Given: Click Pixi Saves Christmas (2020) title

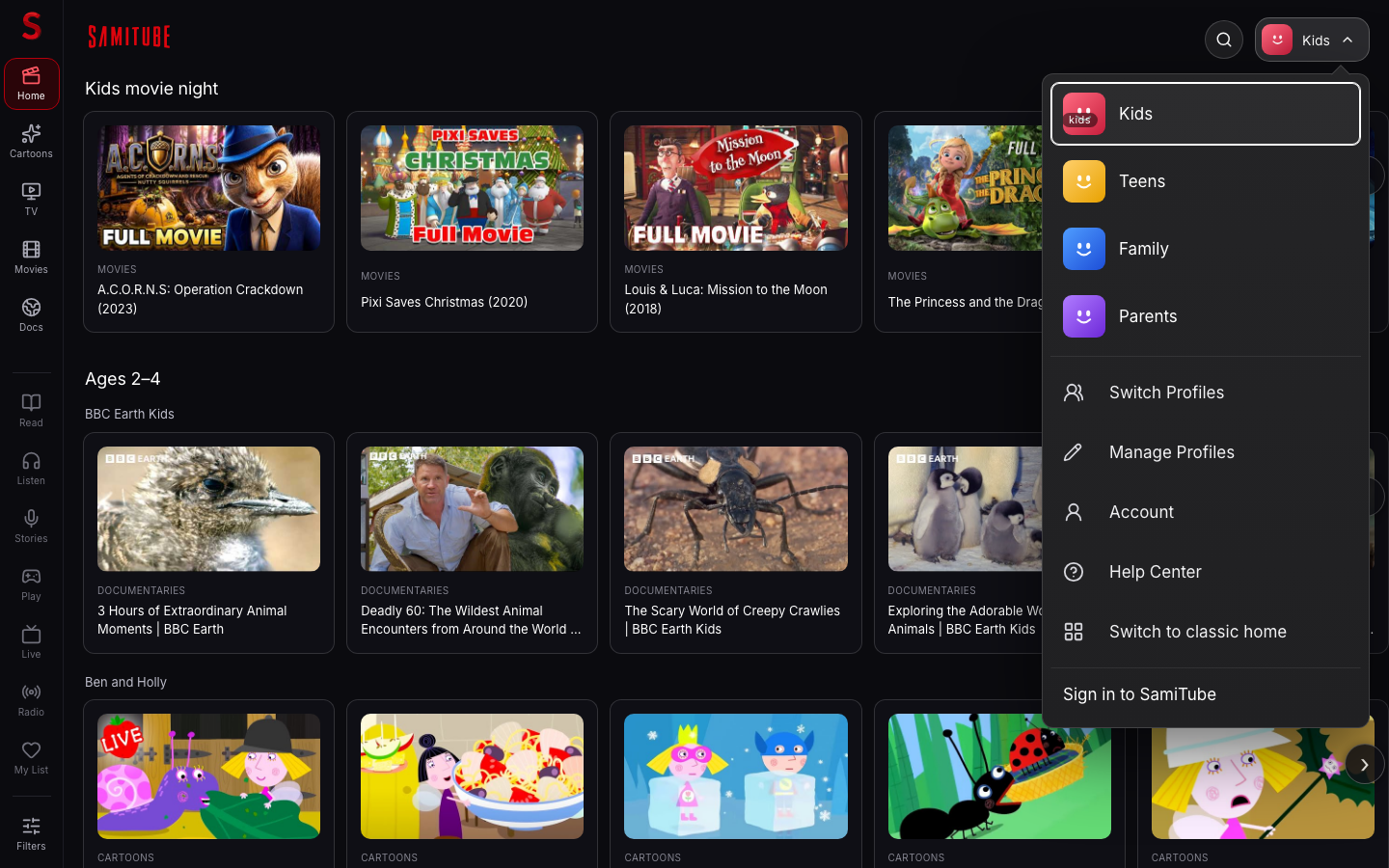Looking at the screenshot, I should tap(445, 302).
